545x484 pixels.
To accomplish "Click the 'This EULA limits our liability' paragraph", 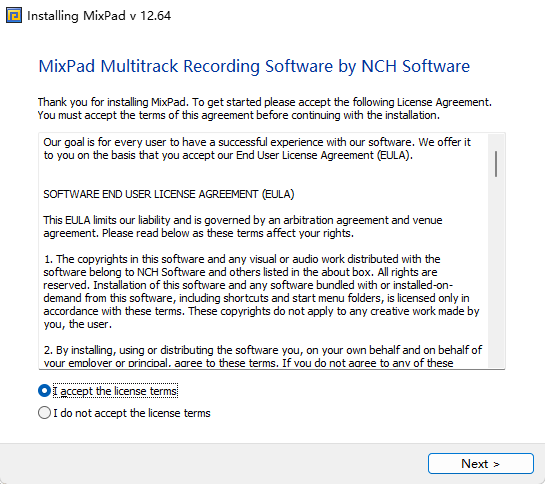I will (x=243, y=226).
